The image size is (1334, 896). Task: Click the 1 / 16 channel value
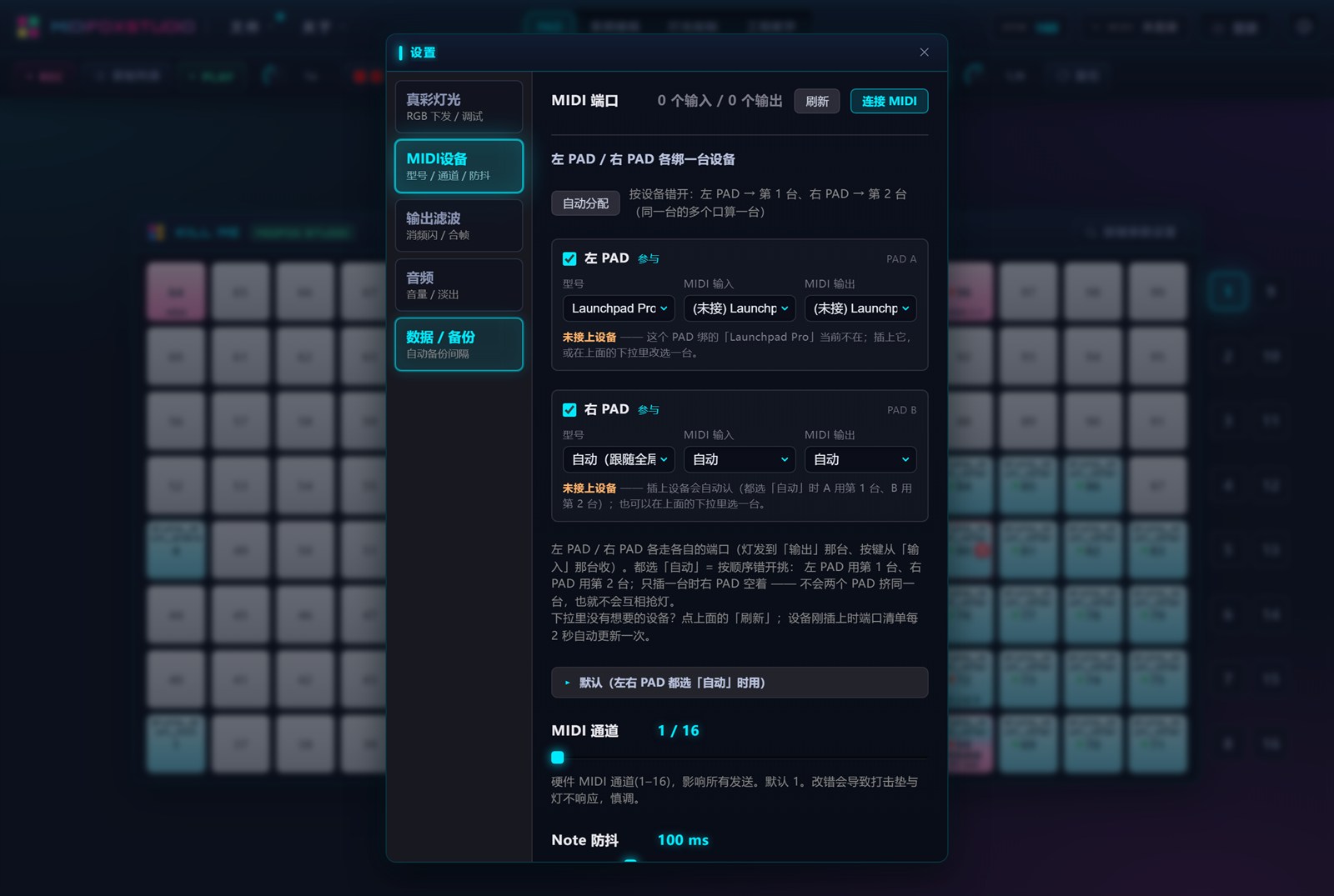coord(678,731)
